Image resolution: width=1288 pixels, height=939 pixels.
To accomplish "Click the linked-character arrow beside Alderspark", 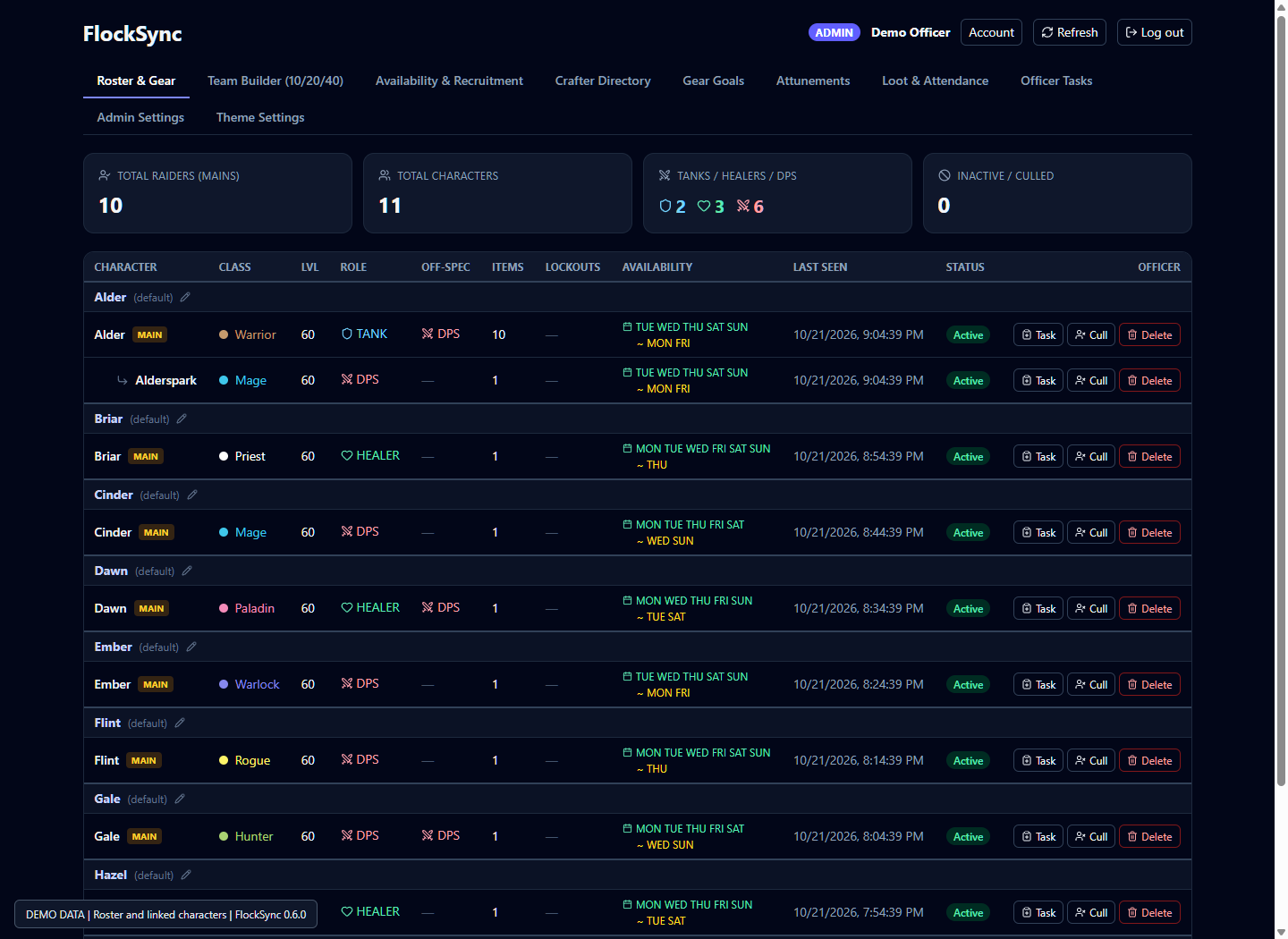I will pos(123,380).
